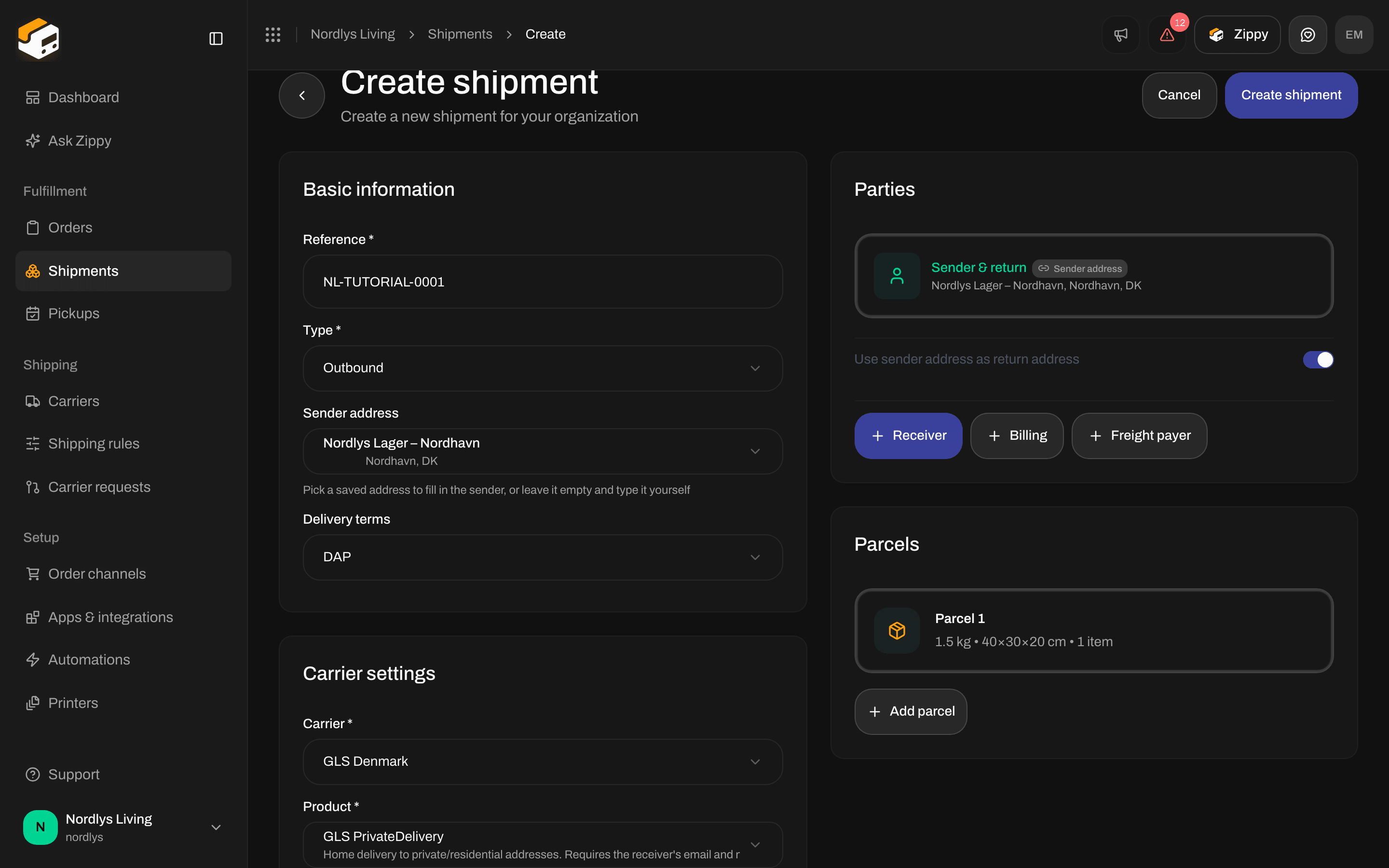Open the Zippy assistant button
The width and height of the screenshot is (1389, 868).
click(x=1237, y=34)
